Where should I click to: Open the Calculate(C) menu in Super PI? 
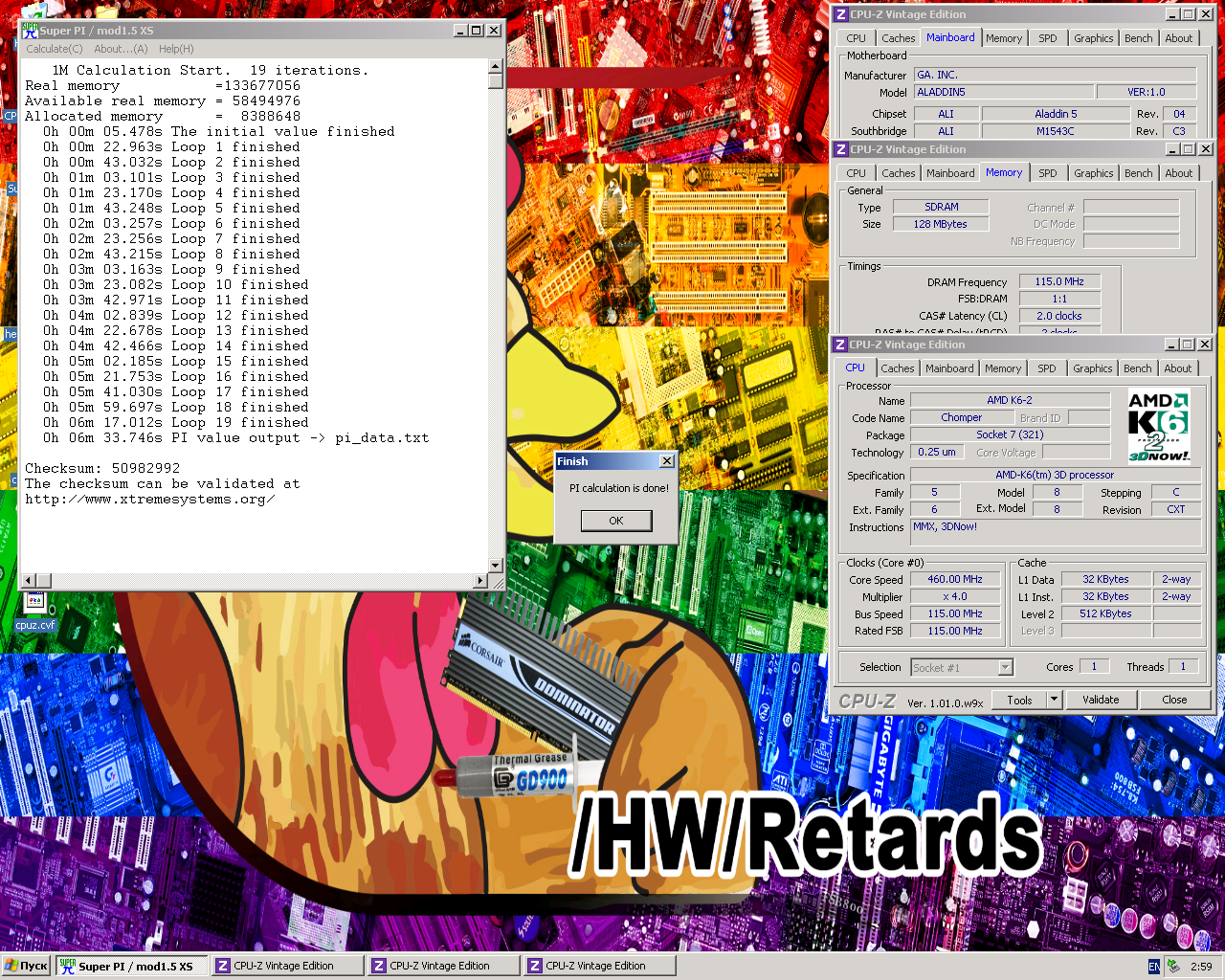55,49
